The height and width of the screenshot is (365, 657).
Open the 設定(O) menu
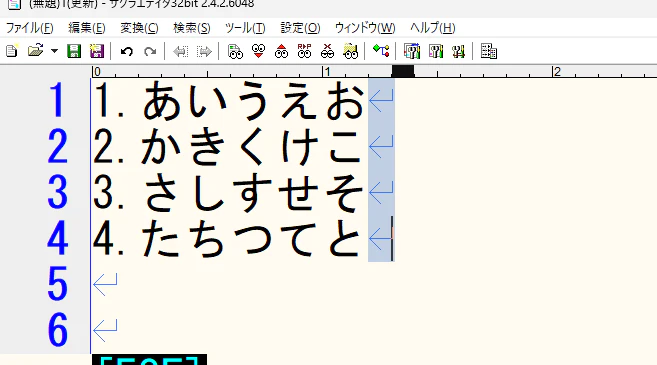pos(300,28)
